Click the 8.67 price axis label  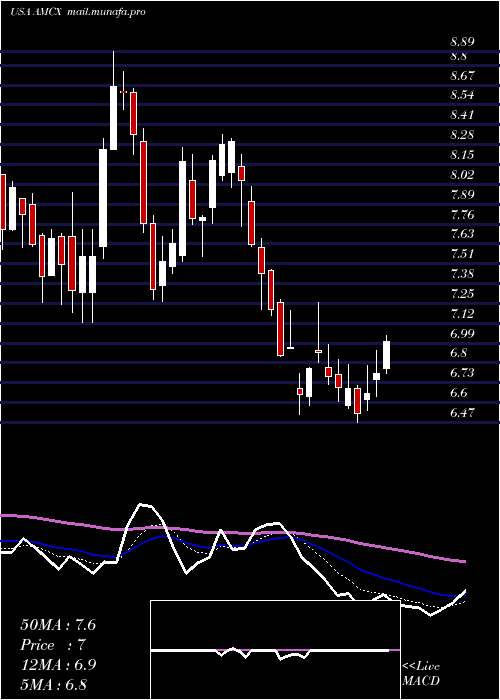[462, 75]
